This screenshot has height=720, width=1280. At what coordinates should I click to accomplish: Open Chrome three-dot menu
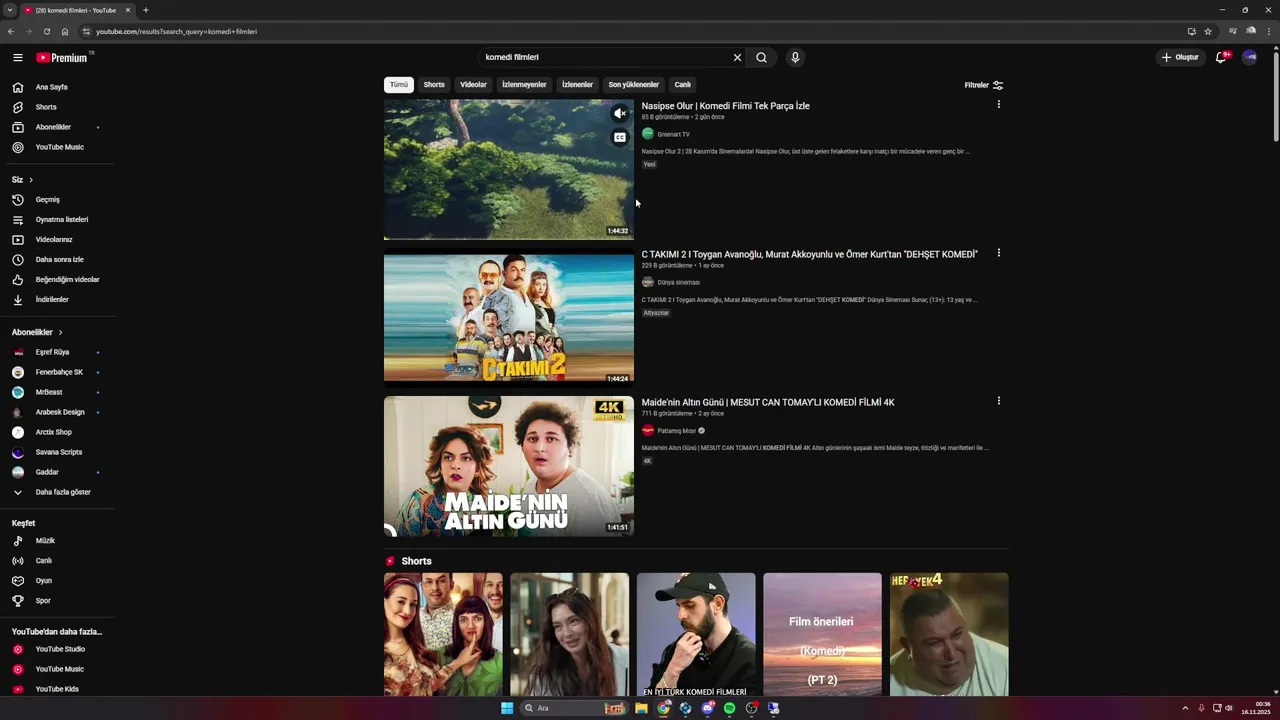pyautogui.click(x=1268, y=31)
